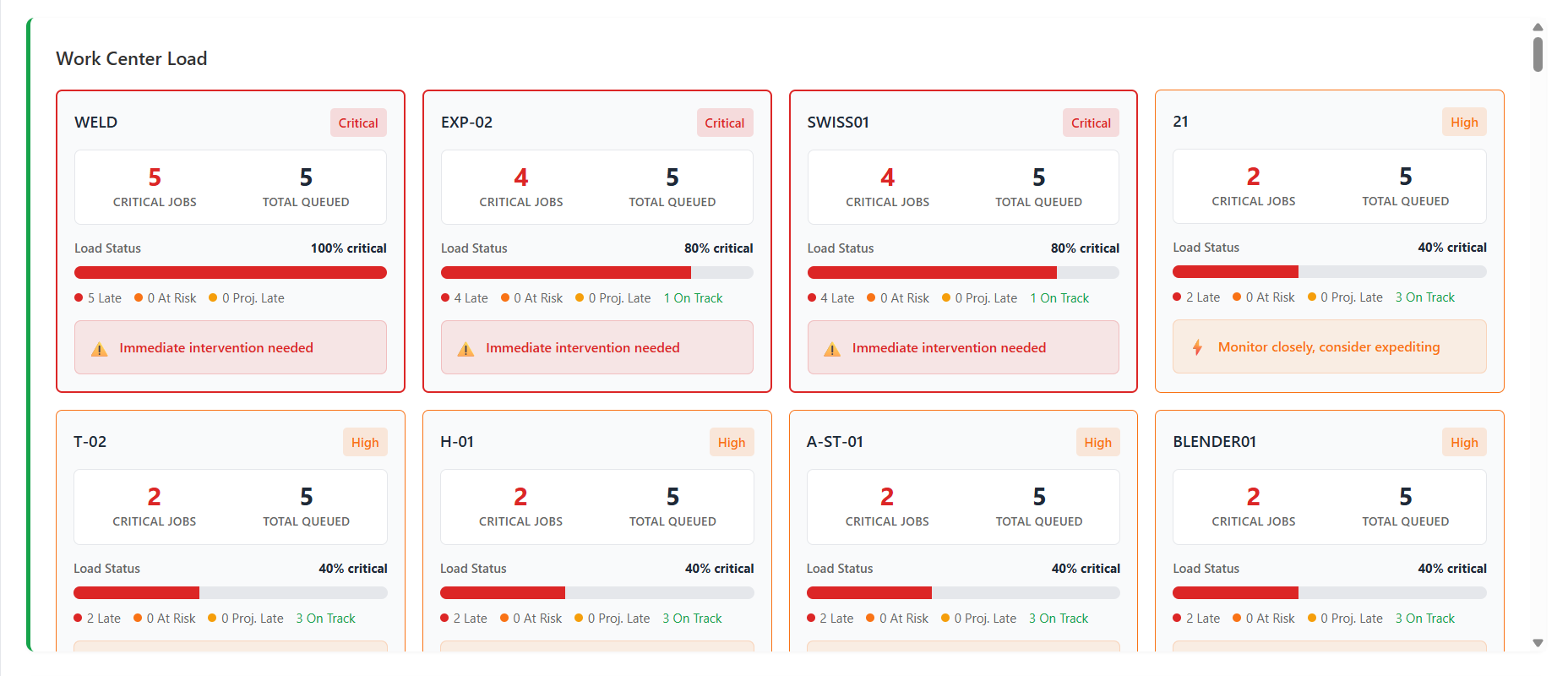This screenshot has width=1568, height=676.
Task: Click WELD 'Immediate intervention needed' alert
Action: click(x=231, y=347)
